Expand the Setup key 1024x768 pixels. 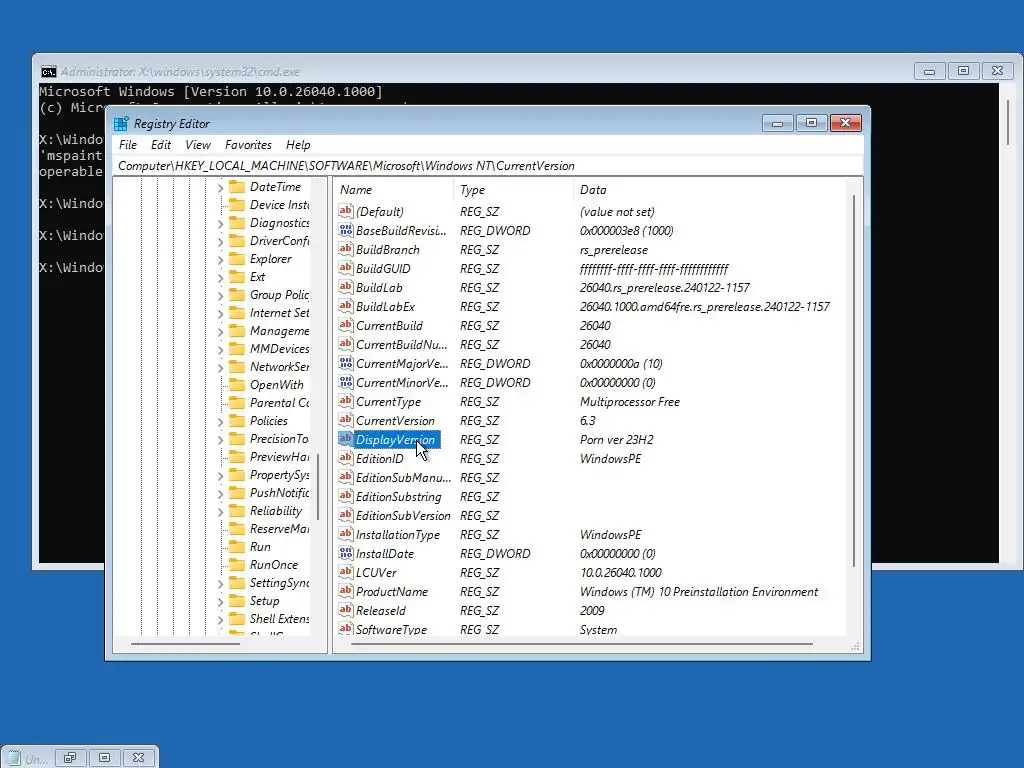point(220,602)
